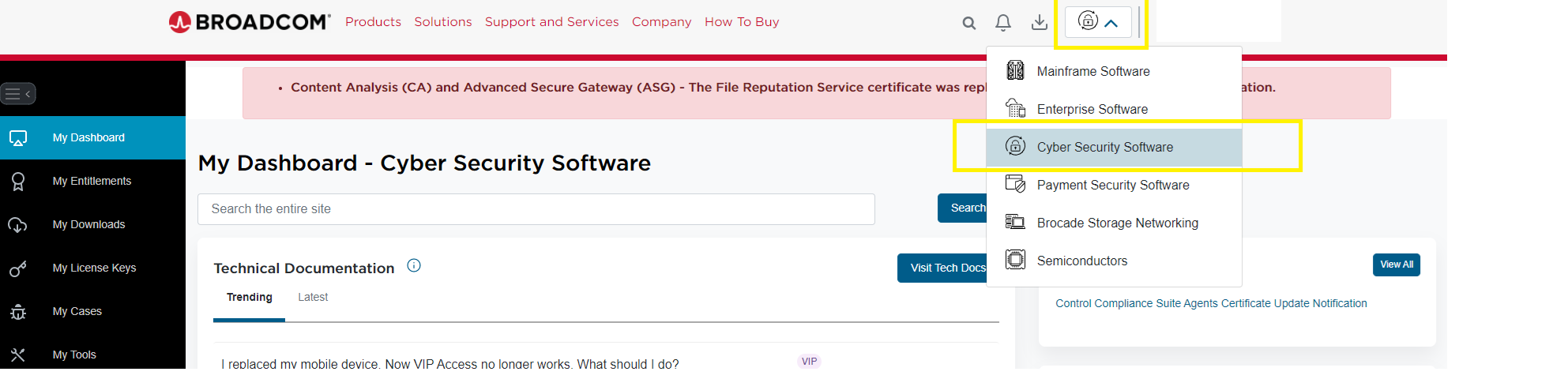Click the My Tools wrench icon
Image resolution: width=1568 pixels, height=379 pixels.
point(18,355)
